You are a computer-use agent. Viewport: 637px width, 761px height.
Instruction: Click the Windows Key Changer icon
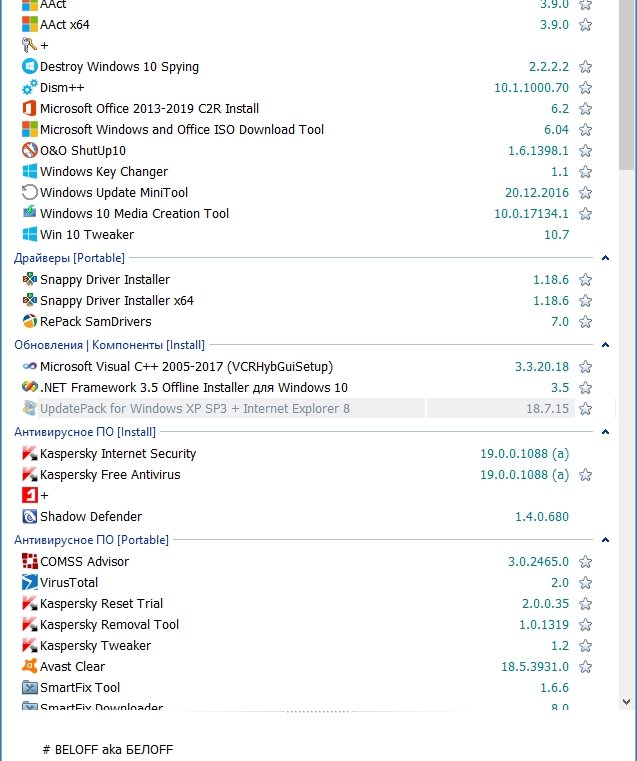pyautogui.click(x=30, y=171)
